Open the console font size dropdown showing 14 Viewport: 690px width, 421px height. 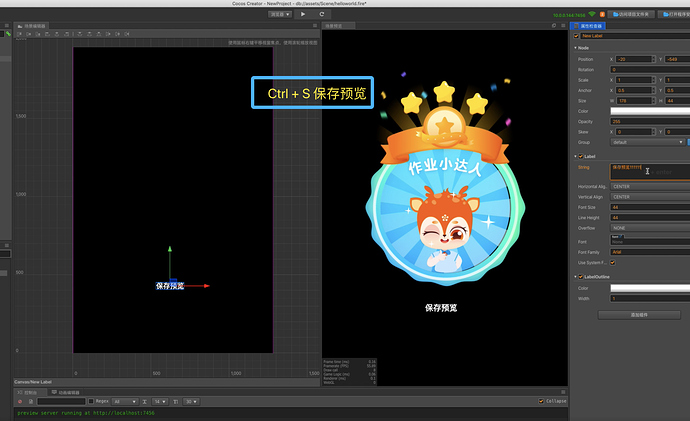(160, 402)
